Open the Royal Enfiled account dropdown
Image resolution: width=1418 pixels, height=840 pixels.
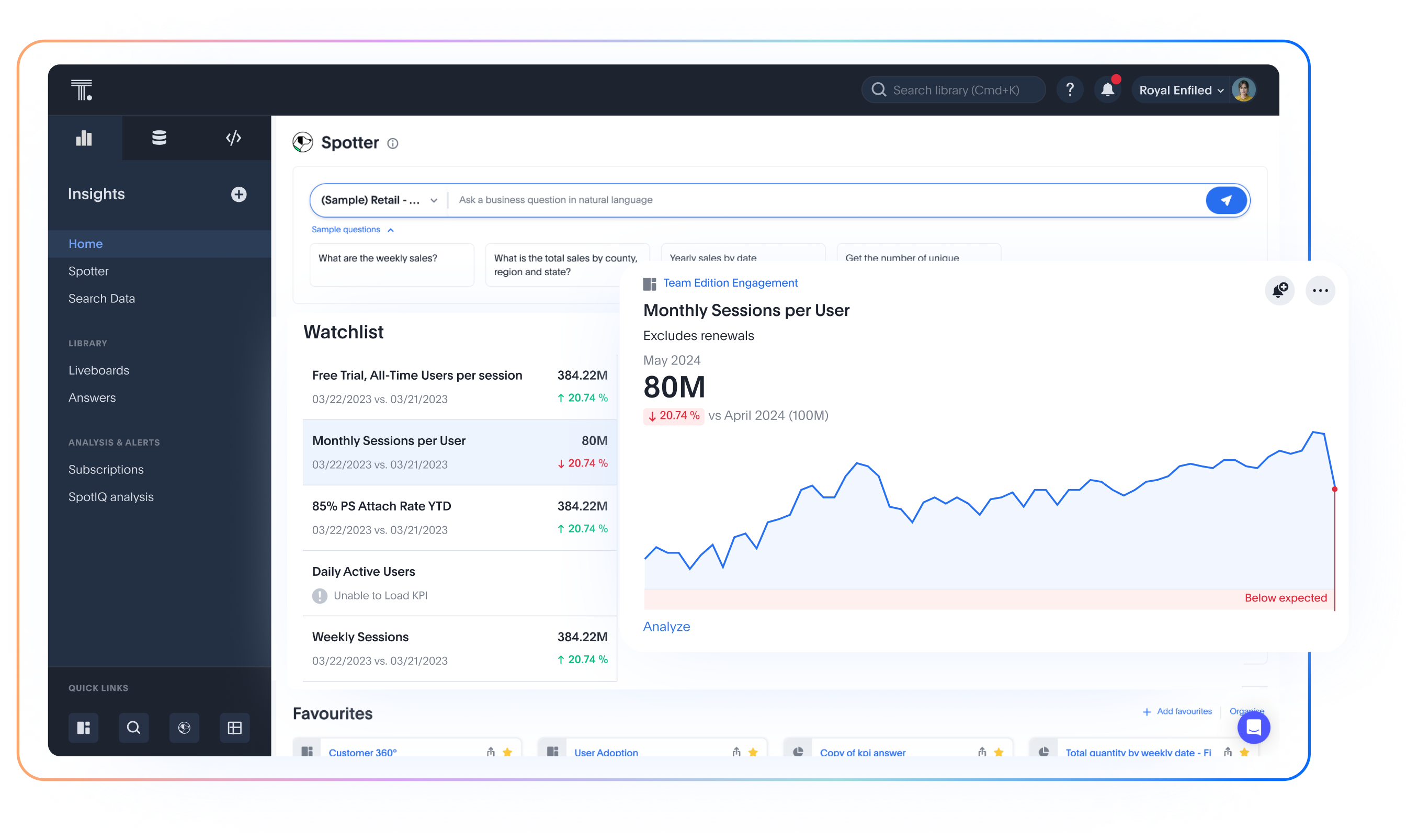pyautogui.click(x=1181, y=89)
